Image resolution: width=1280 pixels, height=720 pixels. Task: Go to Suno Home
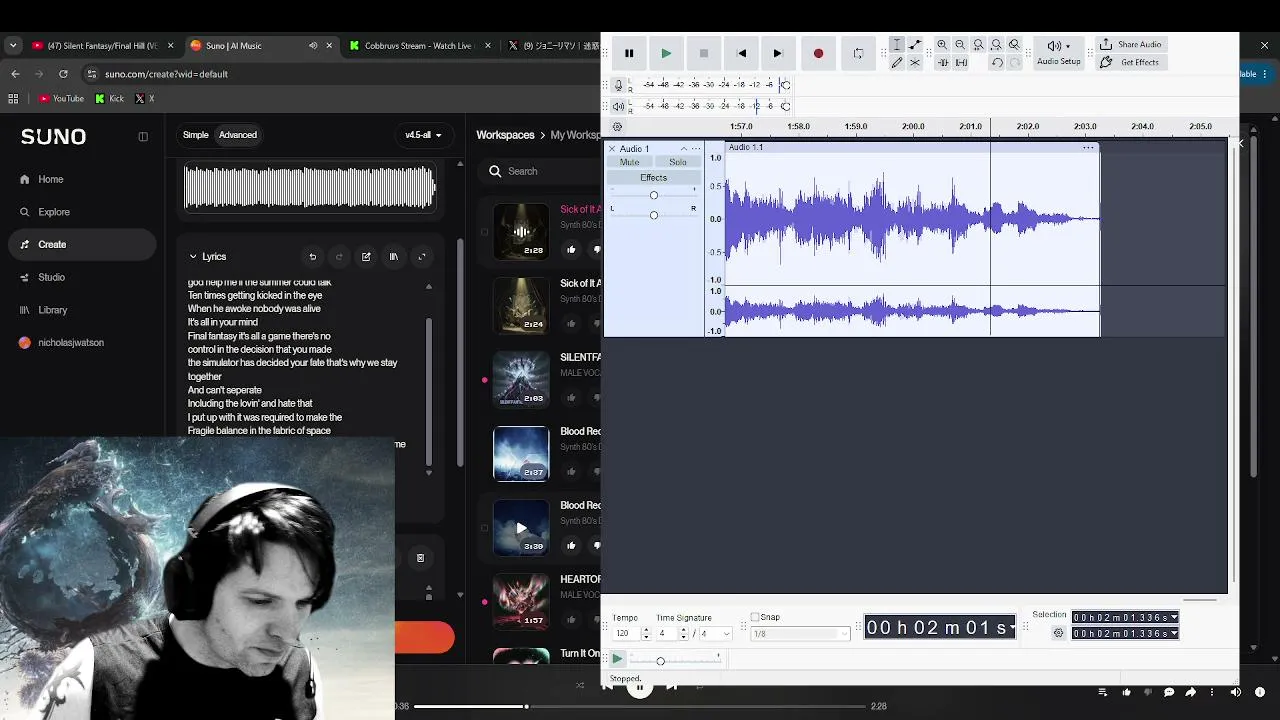(50, 179)
